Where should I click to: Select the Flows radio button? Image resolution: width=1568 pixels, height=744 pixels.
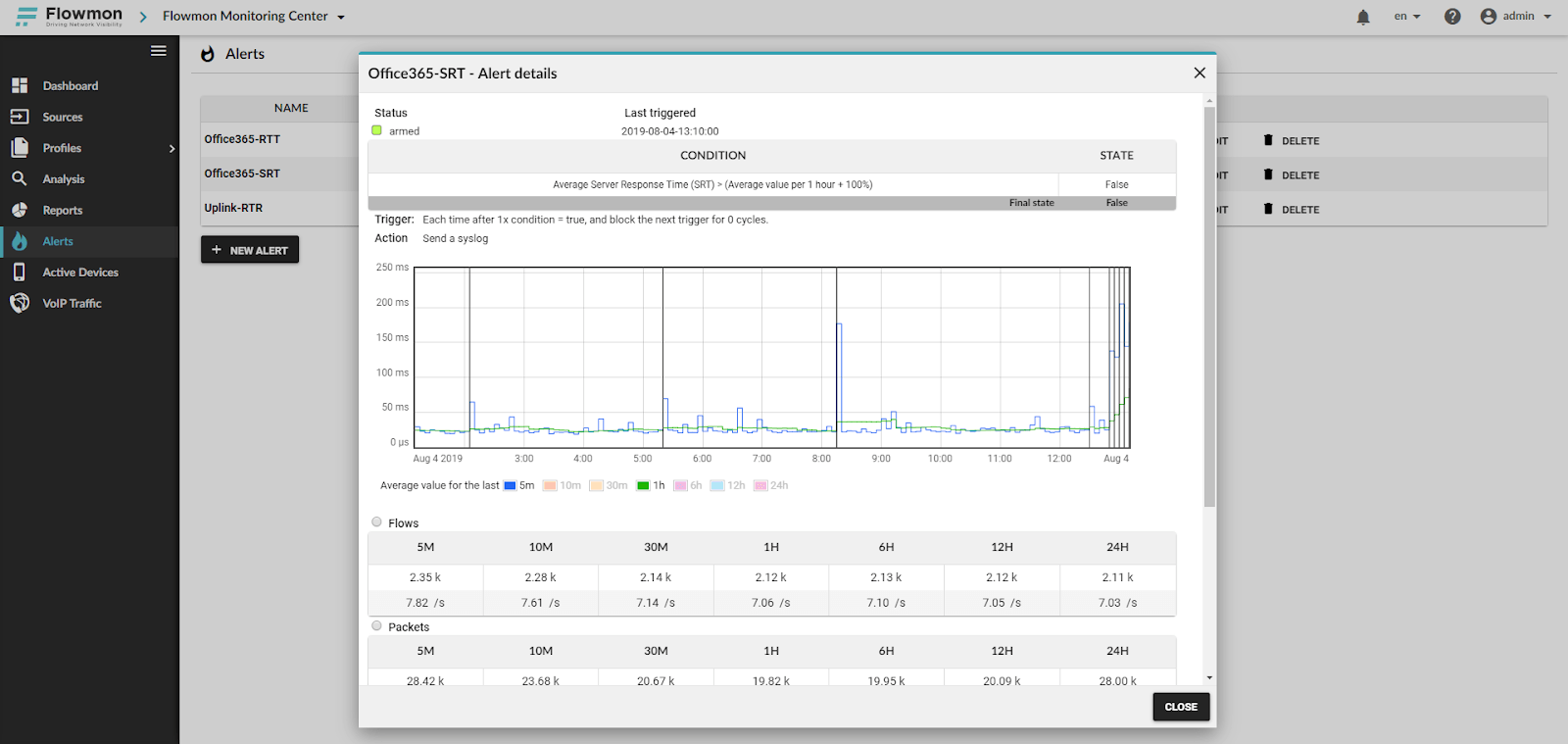(377, 522)
